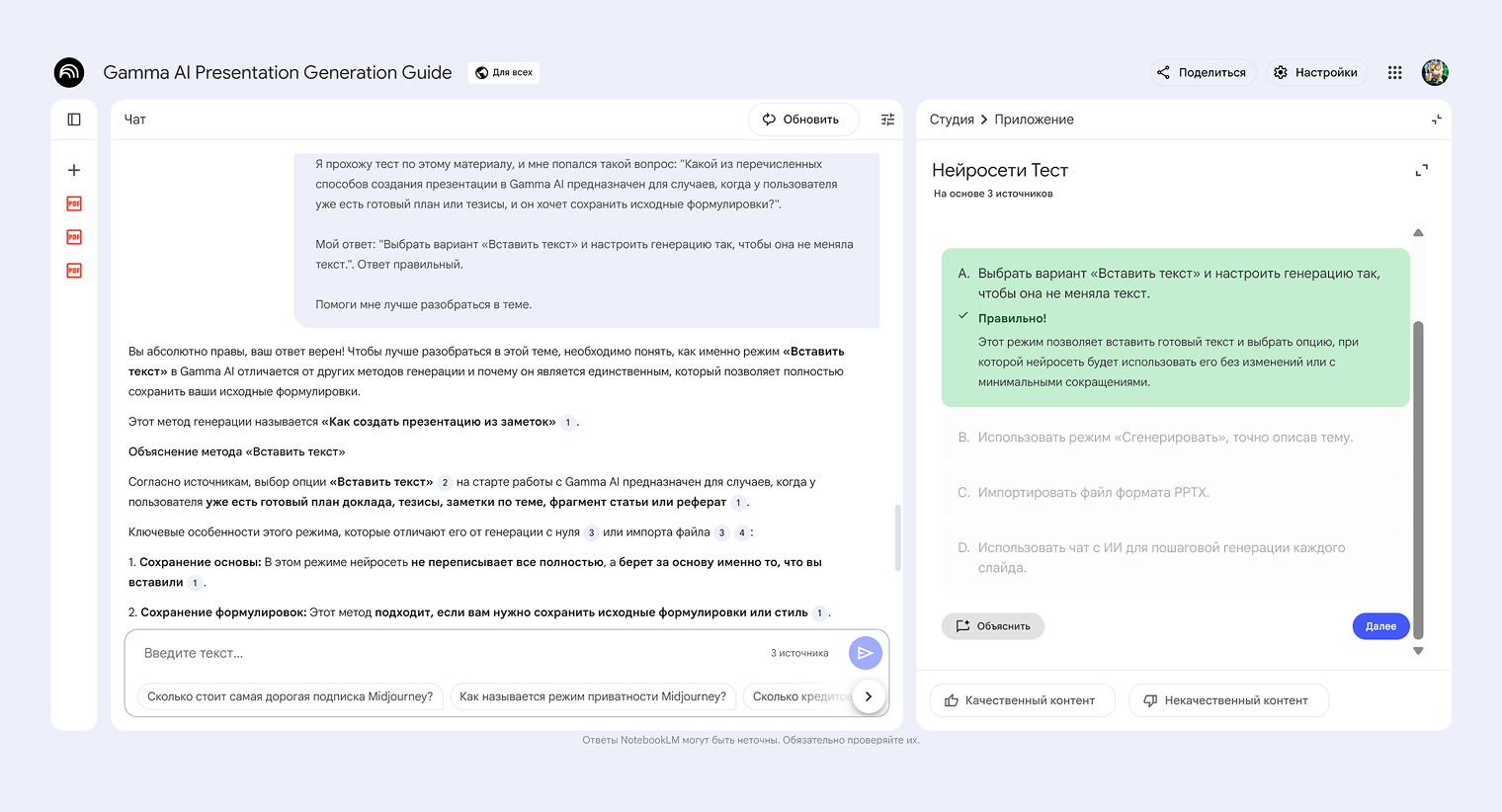1502x812 pixels.
Task: Open chat configuration sliders icon
Action: click(x=888, y=120)
